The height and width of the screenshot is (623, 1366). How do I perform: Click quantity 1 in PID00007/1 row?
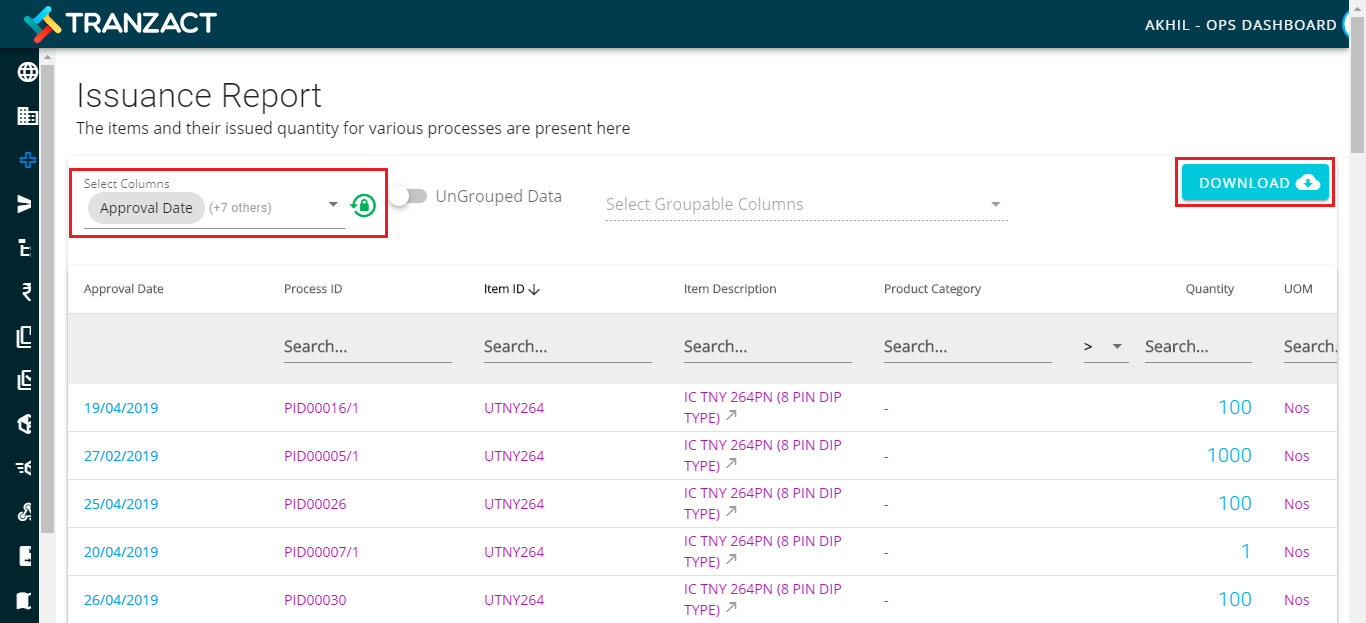click(1246, 551)
